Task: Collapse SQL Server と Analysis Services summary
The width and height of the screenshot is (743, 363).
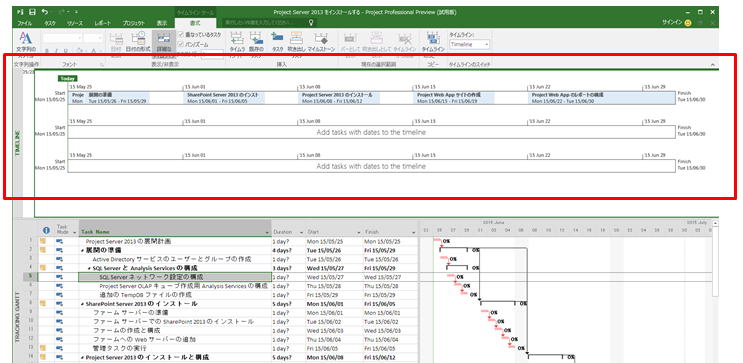Action: coord(90,268)
